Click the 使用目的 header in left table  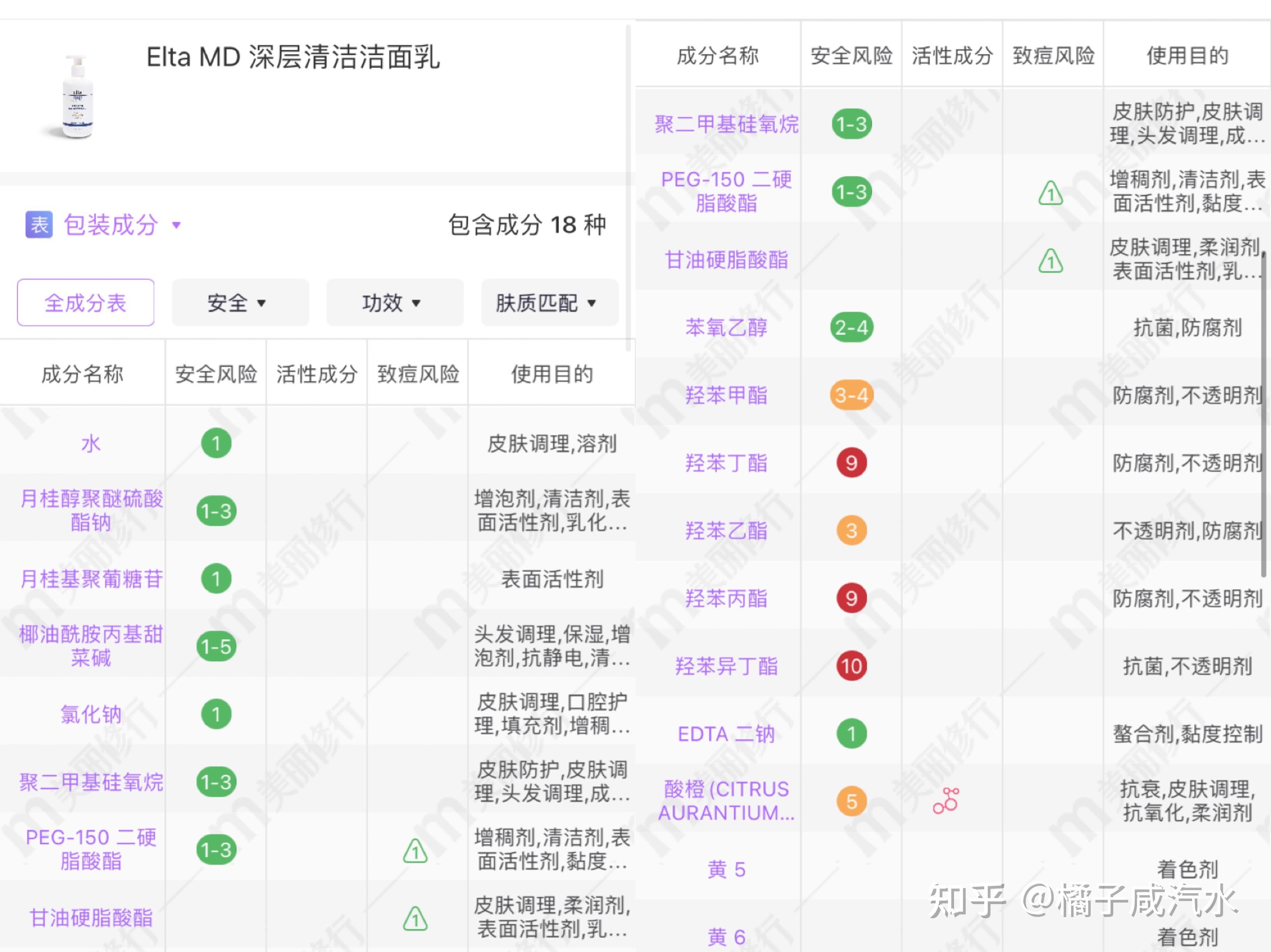point(552,374)
